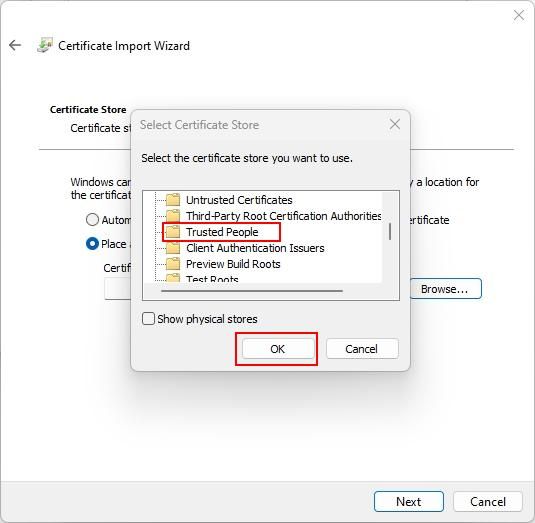Image resolution: width=535 pixels, height=523 pixels.
Task: Choose Third-Party Root Certification Authorities store label
Action: (x=284, y=216)
